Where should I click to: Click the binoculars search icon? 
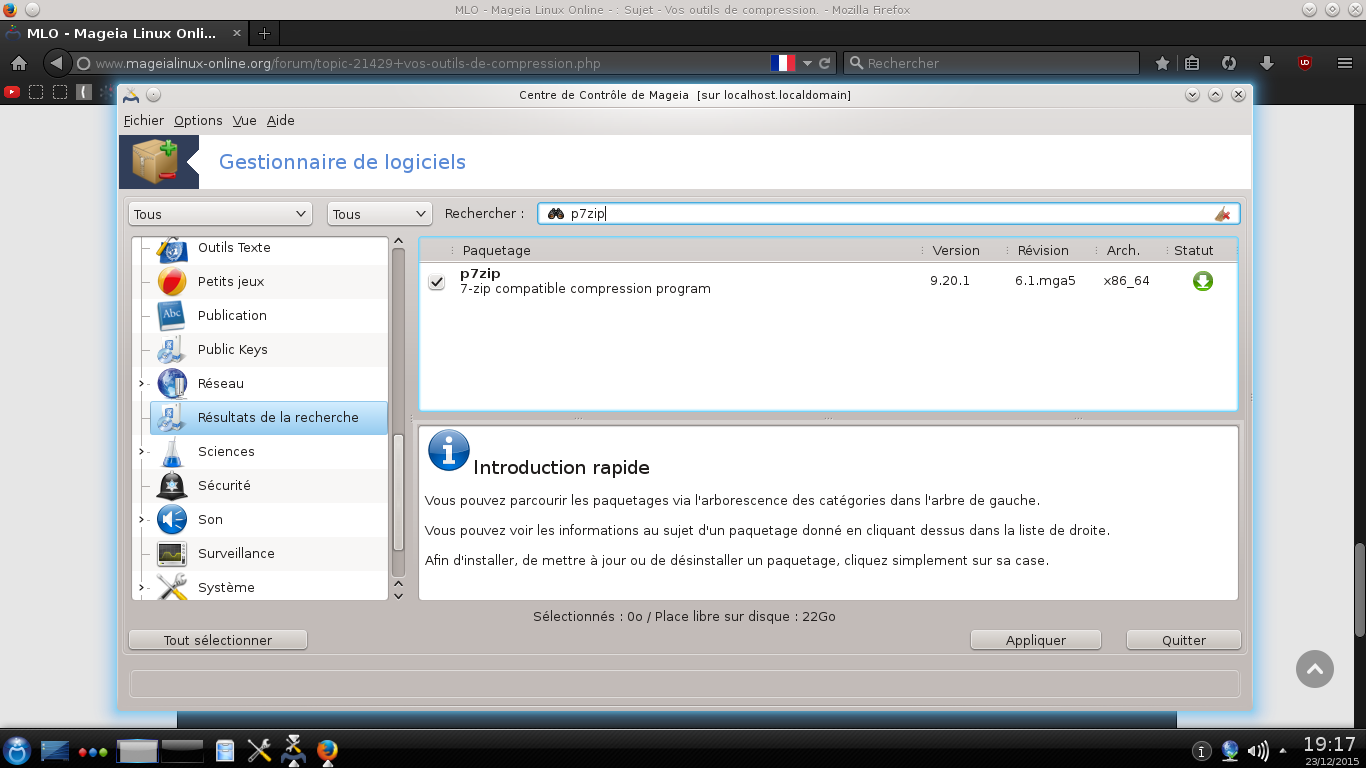[x=556, y=214]
